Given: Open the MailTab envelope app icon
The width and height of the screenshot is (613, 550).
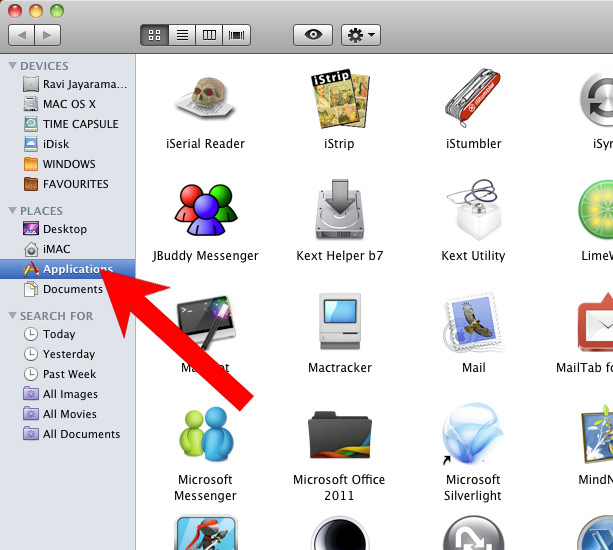Looking at the screenshot, I should point(595,322).
